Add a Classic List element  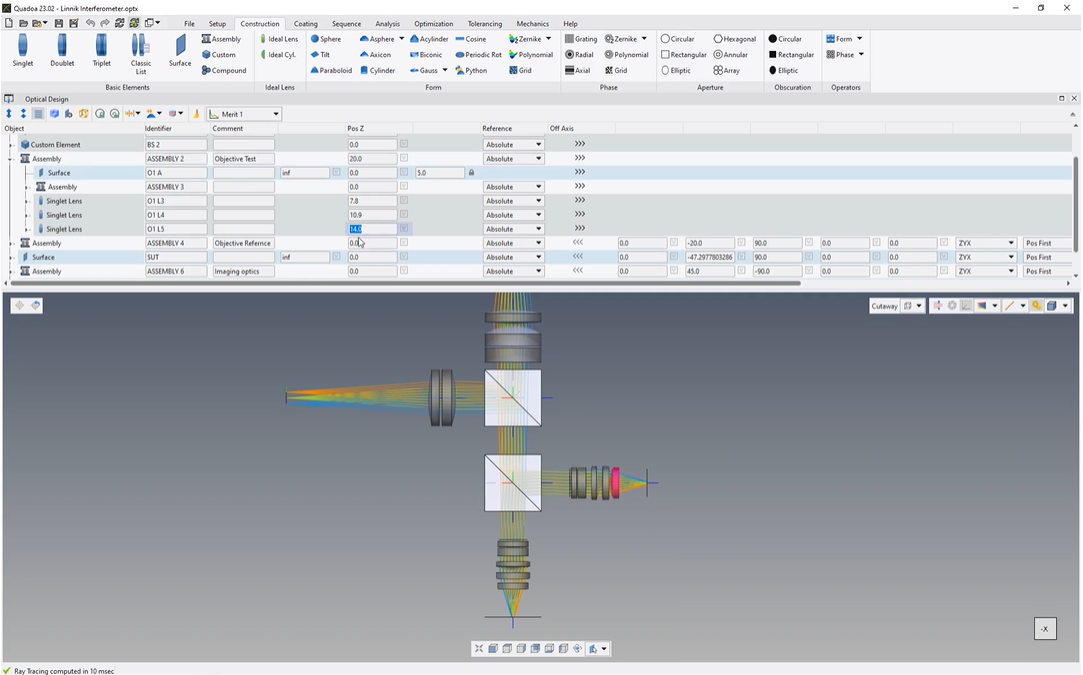pos(141,54)
